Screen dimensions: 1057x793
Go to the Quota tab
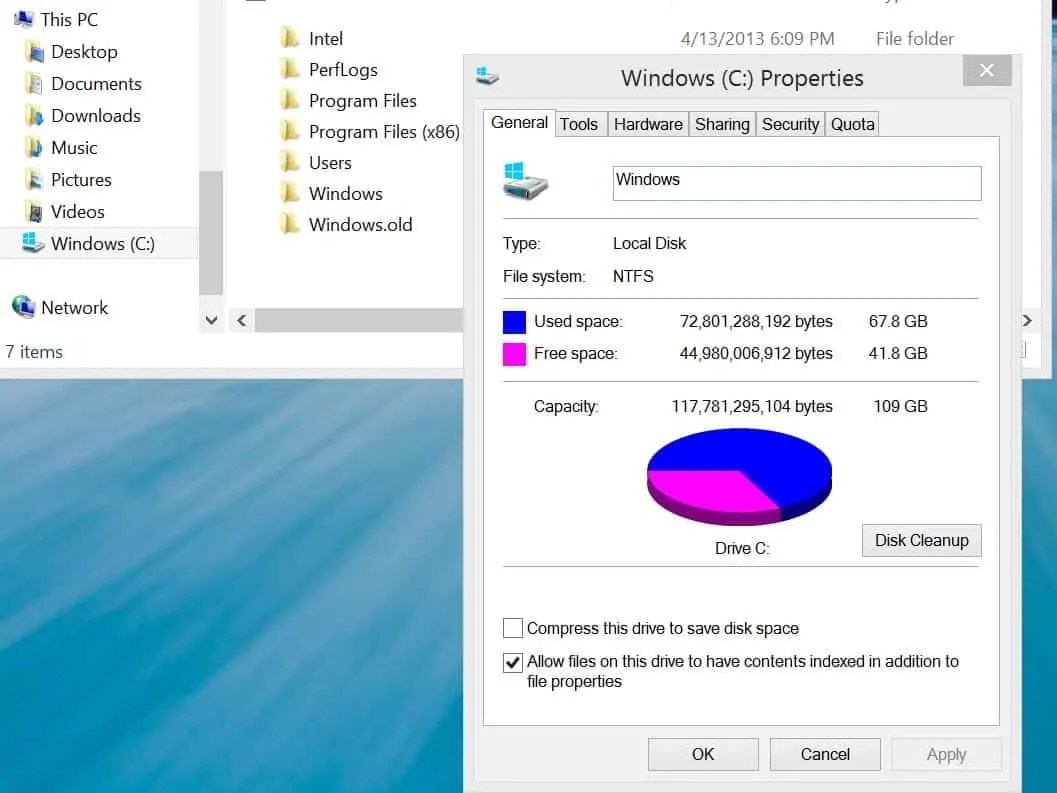point(852,124)
